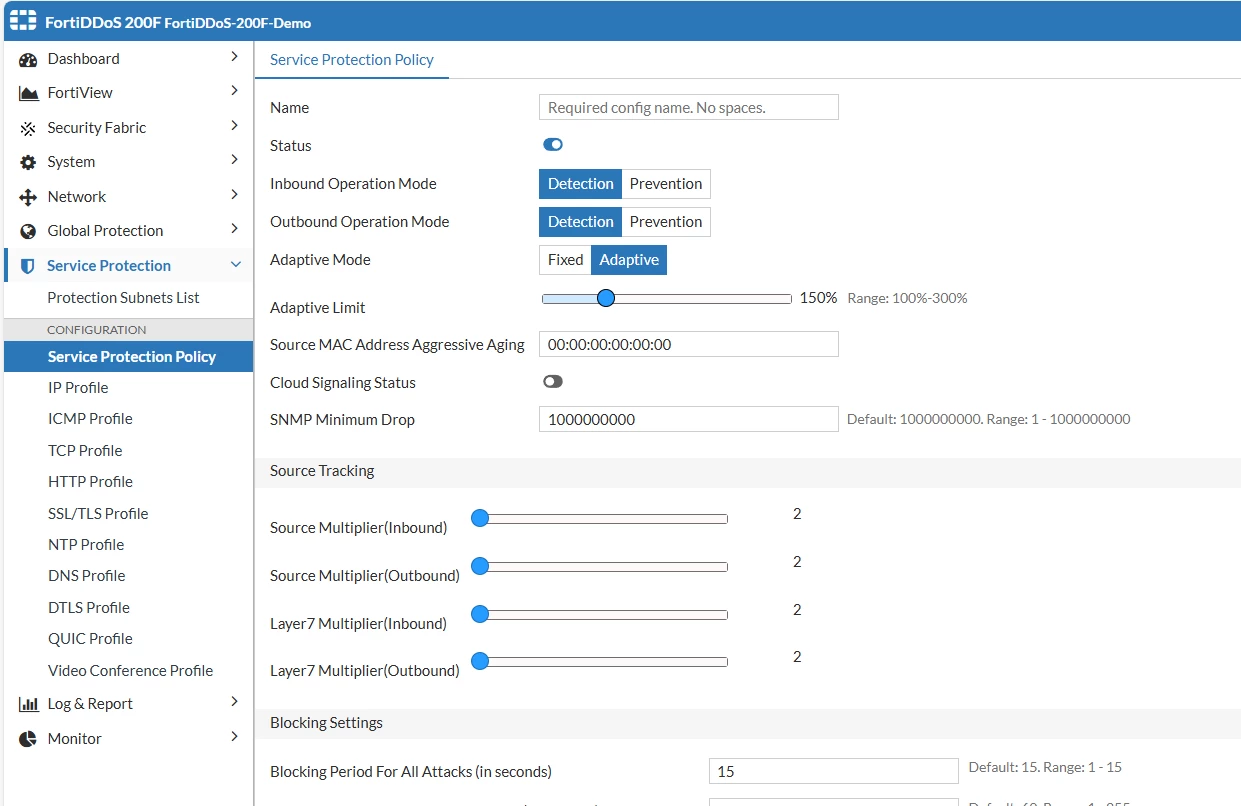Click the Log & Report menu label
Image resolution: width=1241 pixels, height=806 pixels.
(x=90, y=704)
